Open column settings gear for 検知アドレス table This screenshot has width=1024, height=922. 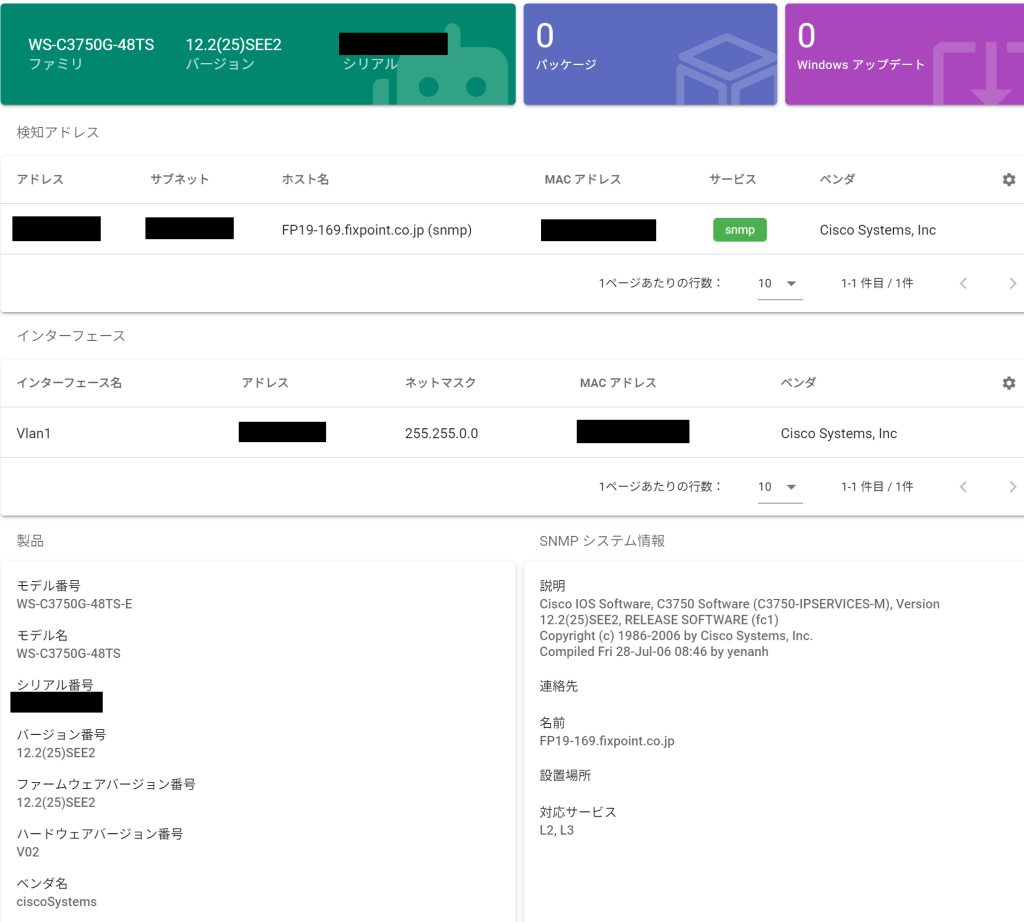click(x=1008, y=180)
